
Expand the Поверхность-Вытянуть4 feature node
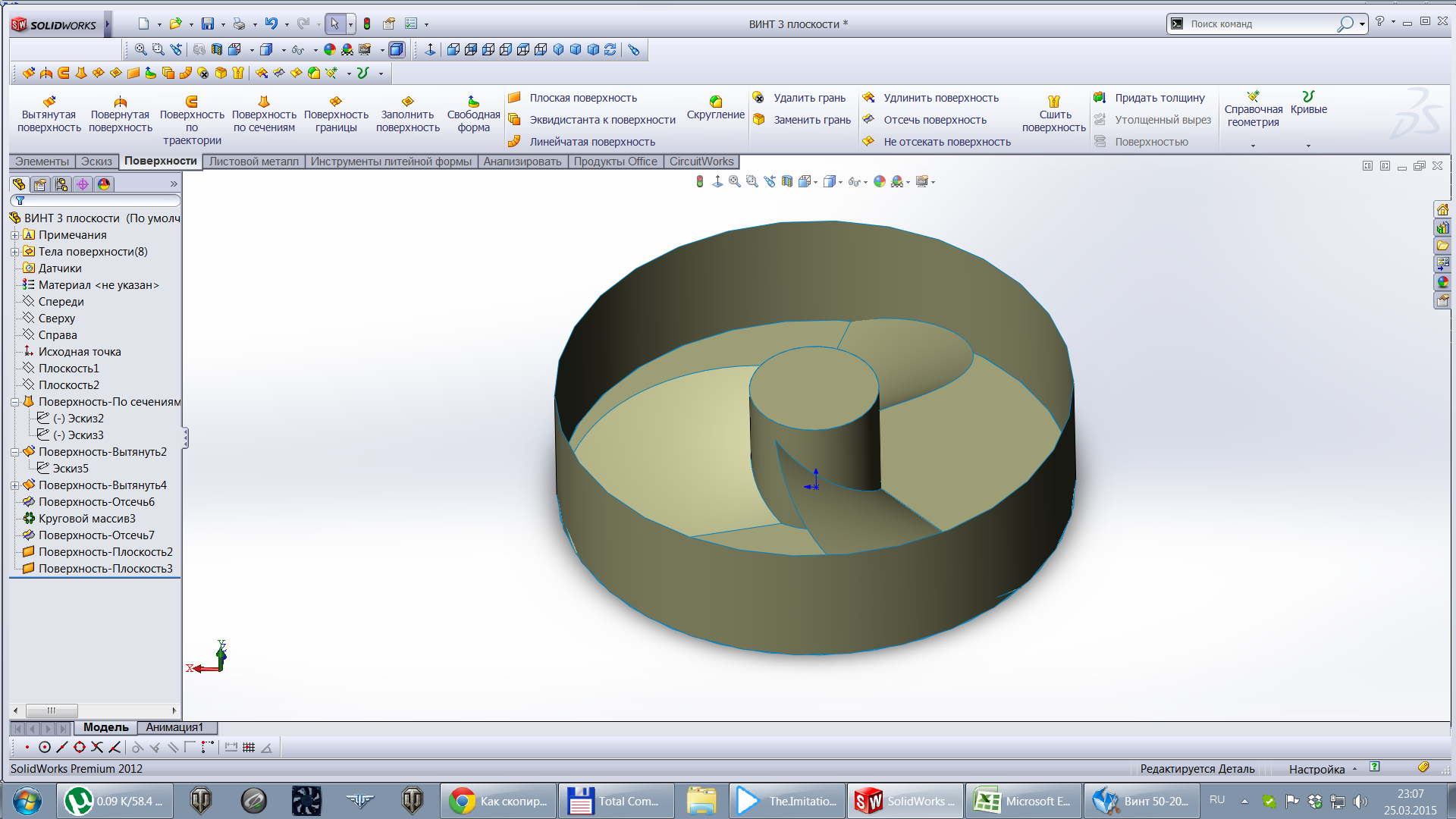(x=14, y=485)
